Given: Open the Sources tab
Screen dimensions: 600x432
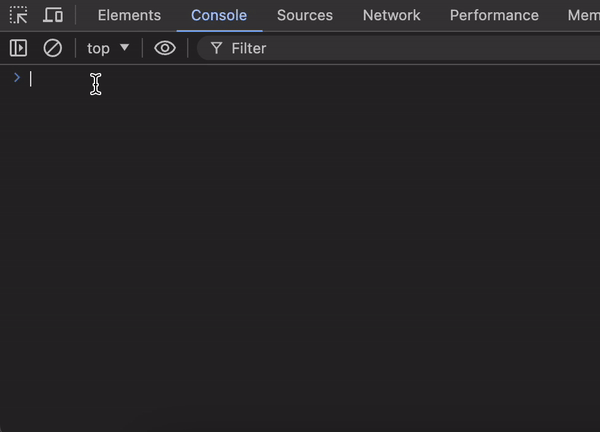Looking at the screenshot, I should (305, 15).
